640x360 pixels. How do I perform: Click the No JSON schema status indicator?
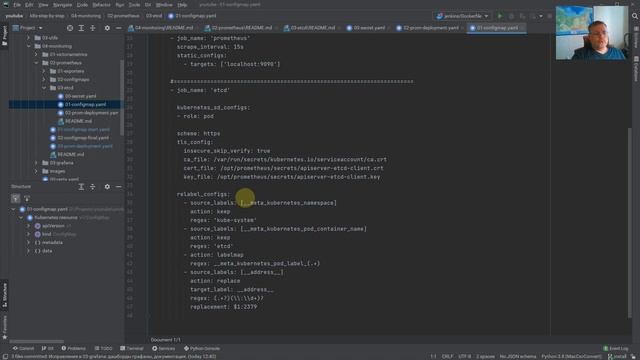[518, 356]
